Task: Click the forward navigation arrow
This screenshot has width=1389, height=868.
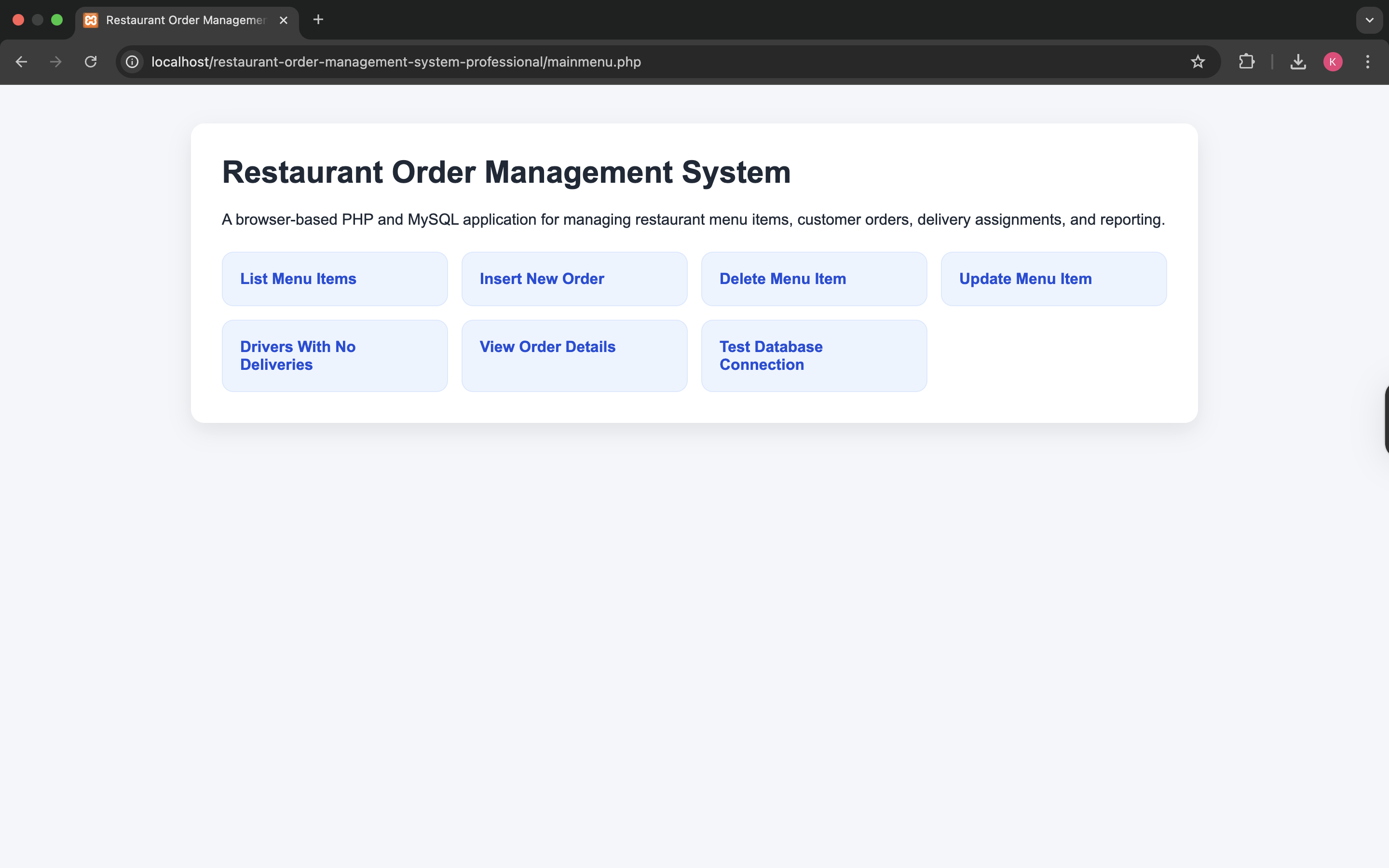Action: 55,62
